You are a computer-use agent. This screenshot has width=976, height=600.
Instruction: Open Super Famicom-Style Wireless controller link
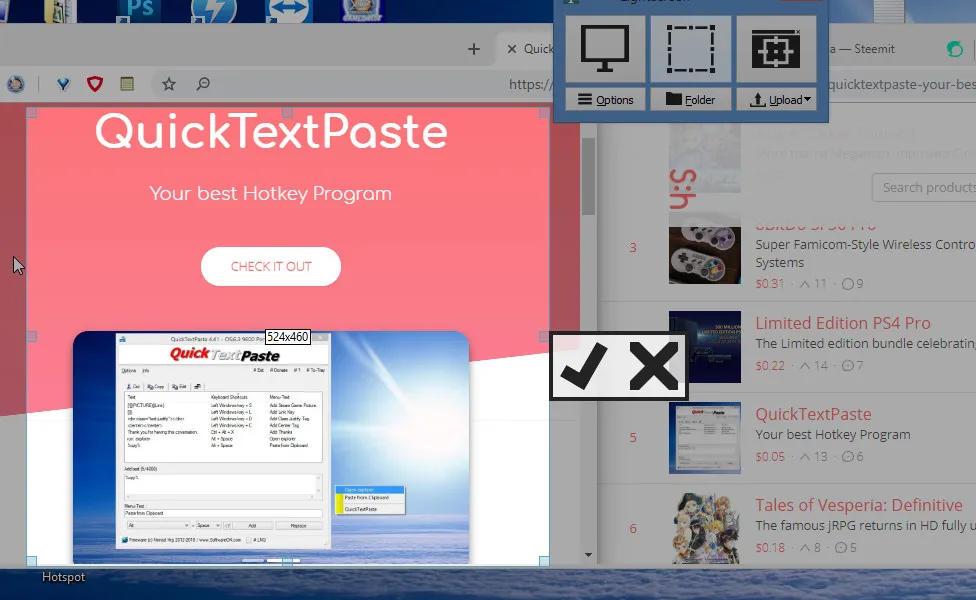coord(865,253)
